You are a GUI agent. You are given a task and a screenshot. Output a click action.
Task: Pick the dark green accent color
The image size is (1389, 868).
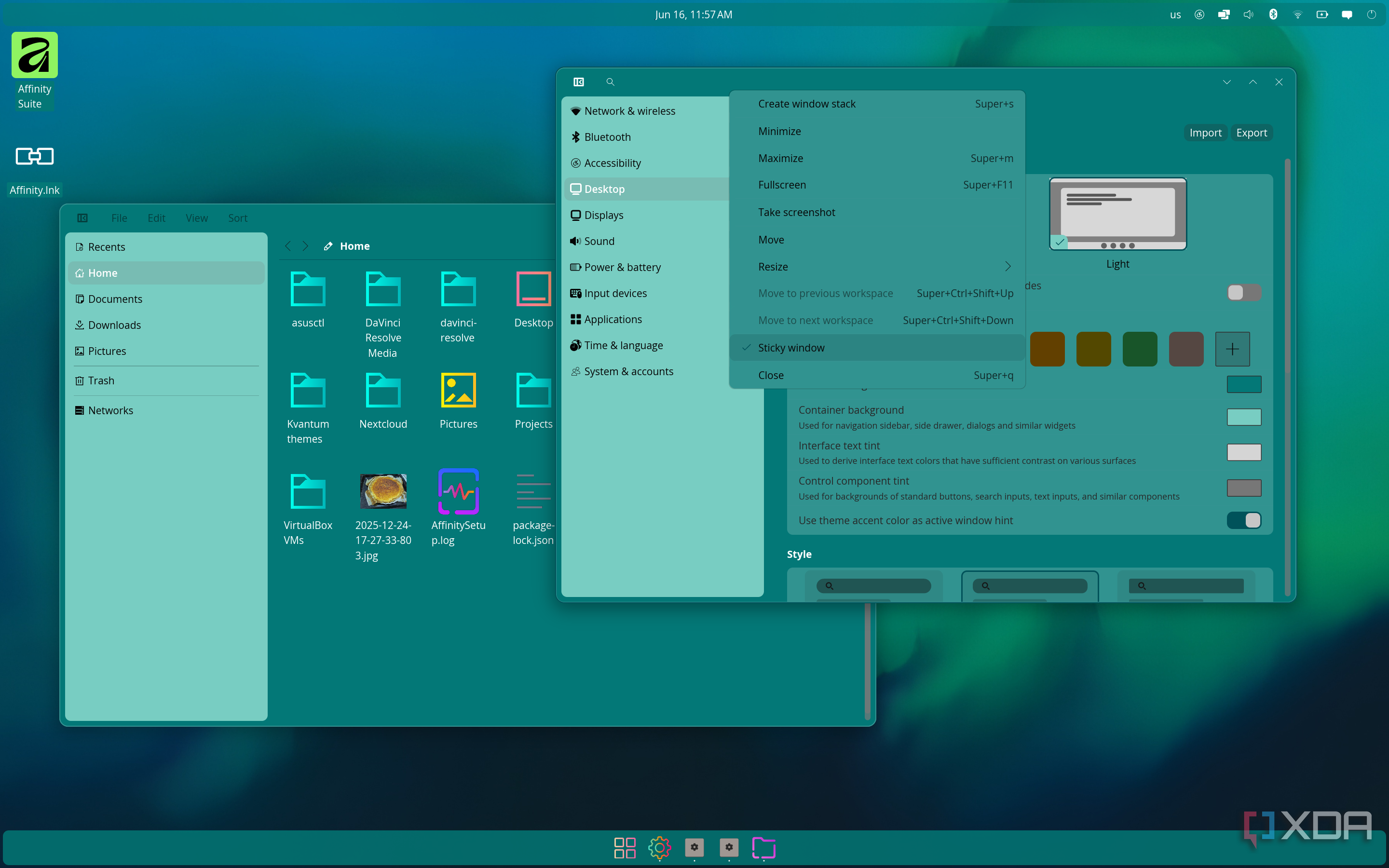click(1140, 349)
